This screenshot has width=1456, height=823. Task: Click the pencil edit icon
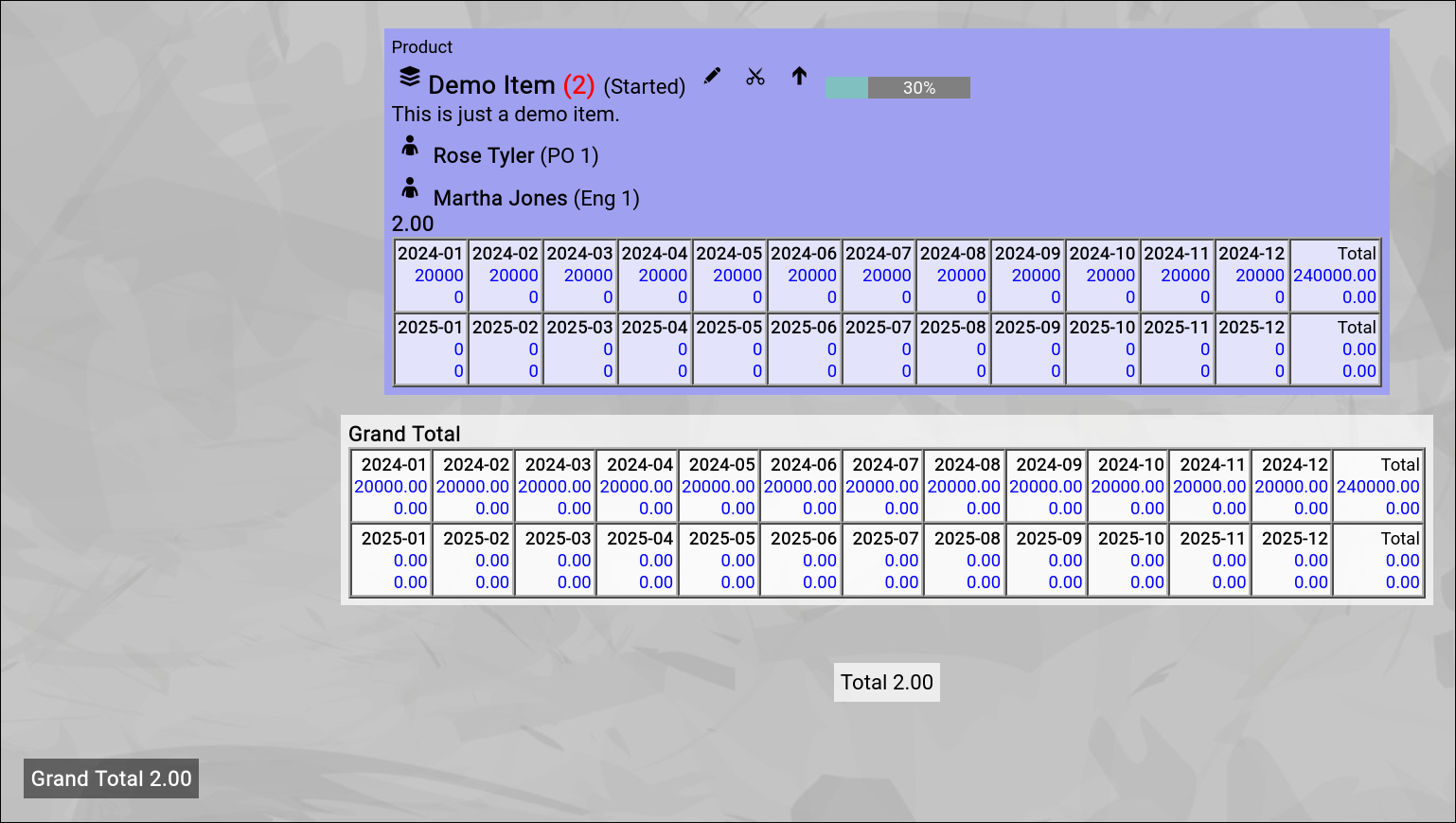(712, 76)
